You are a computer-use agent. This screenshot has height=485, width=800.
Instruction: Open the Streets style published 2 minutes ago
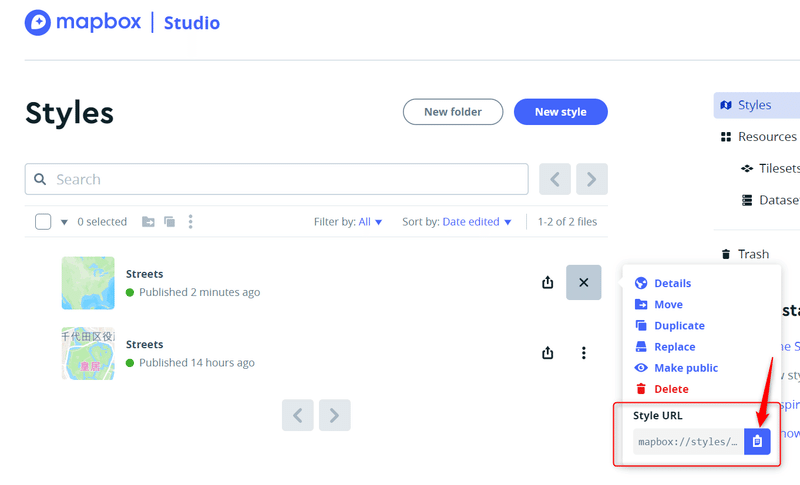144,274
